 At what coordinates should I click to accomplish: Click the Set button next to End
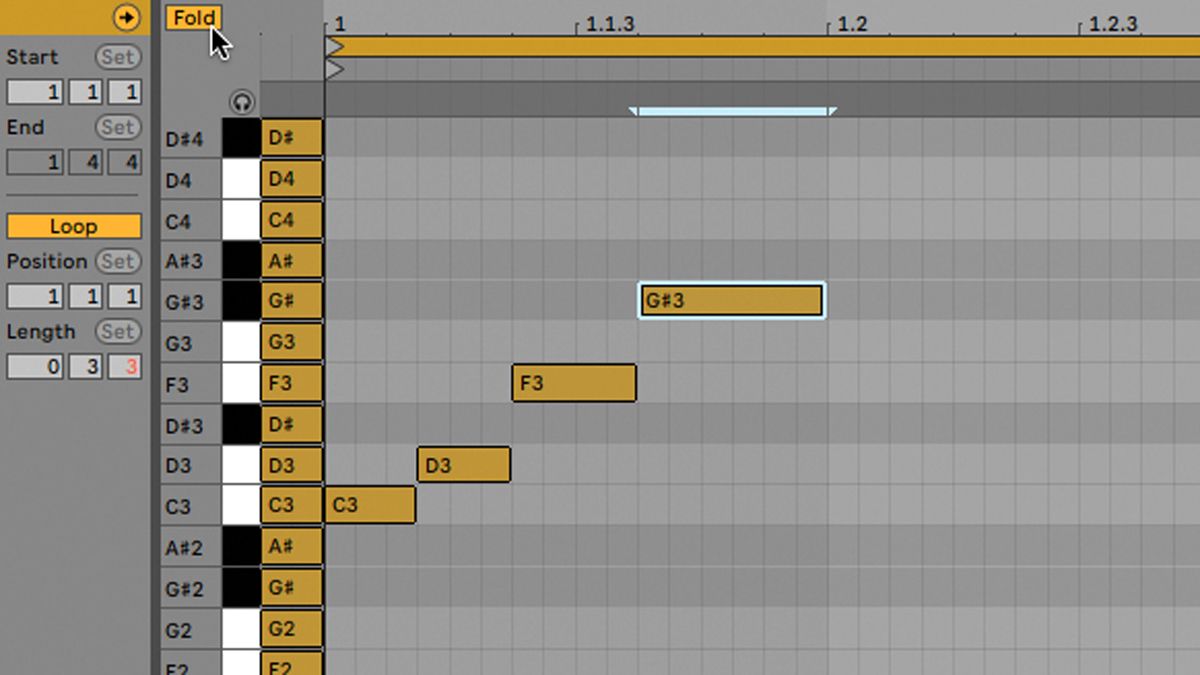(x=118, y=127)
